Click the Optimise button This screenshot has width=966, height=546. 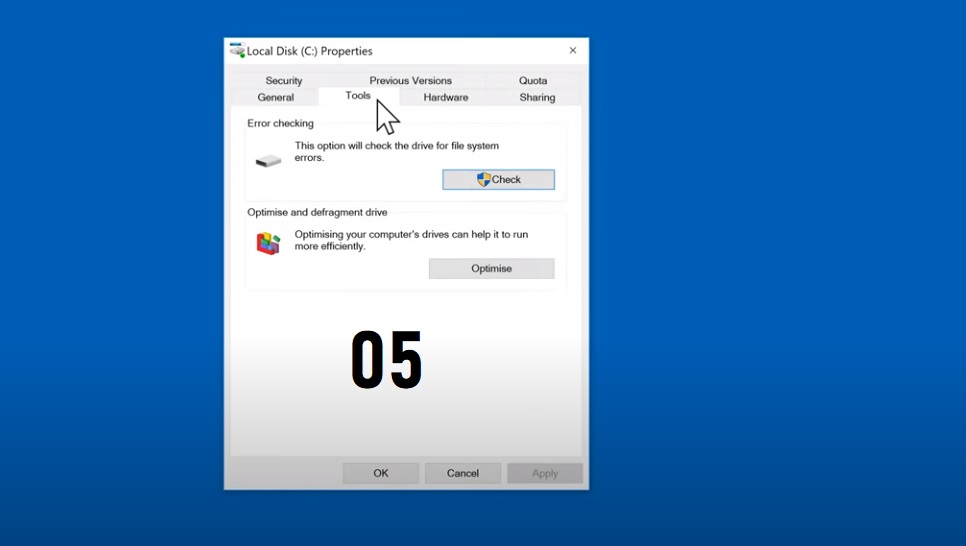point(492,269)
